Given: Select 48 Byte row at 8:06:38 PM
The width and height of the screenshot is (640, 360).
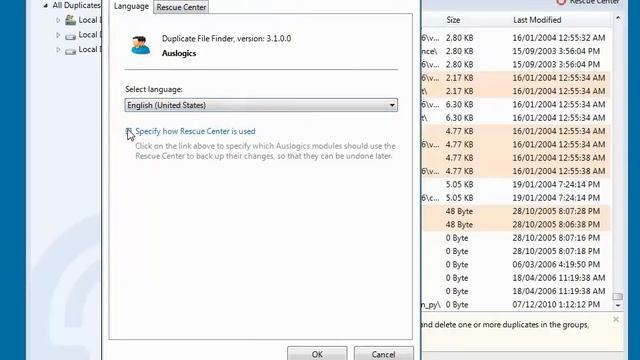Looking at the screenshot, I should [x=516, y=224].
